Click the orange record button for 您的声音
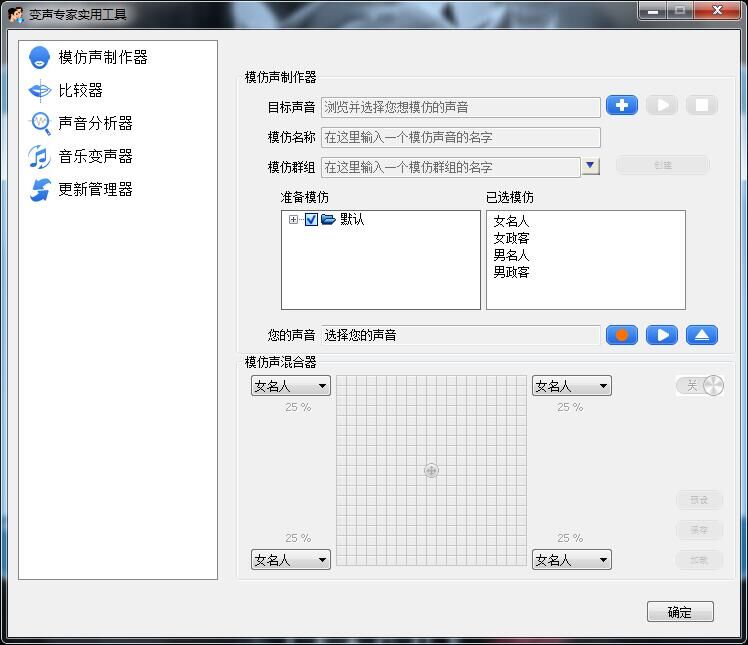 coord(622,335)
